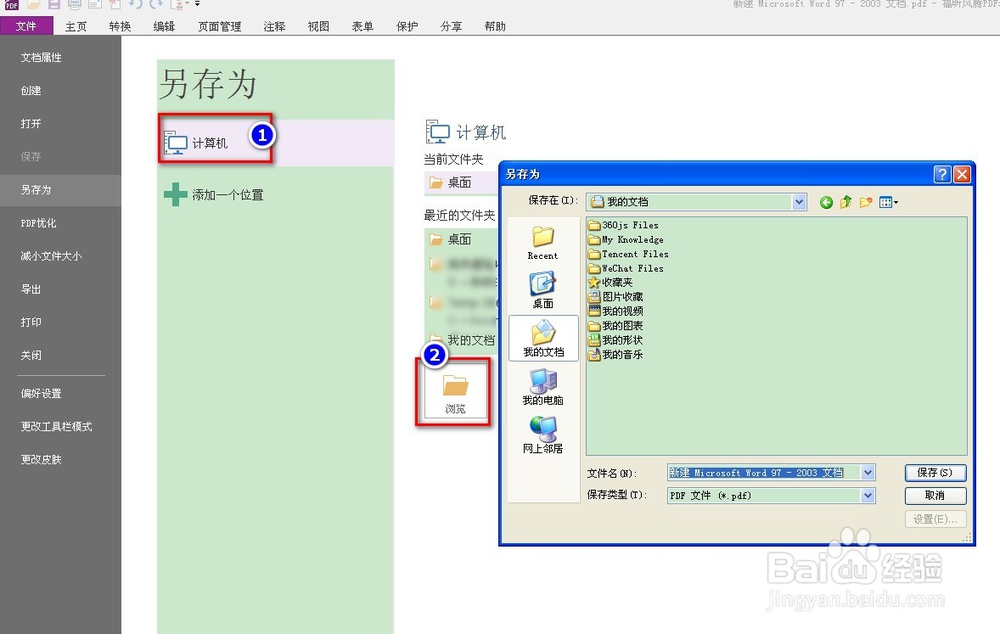1000x634 pixels.
Task: Create a new folder using the toolbar icon
Action: tap(866, 201)
